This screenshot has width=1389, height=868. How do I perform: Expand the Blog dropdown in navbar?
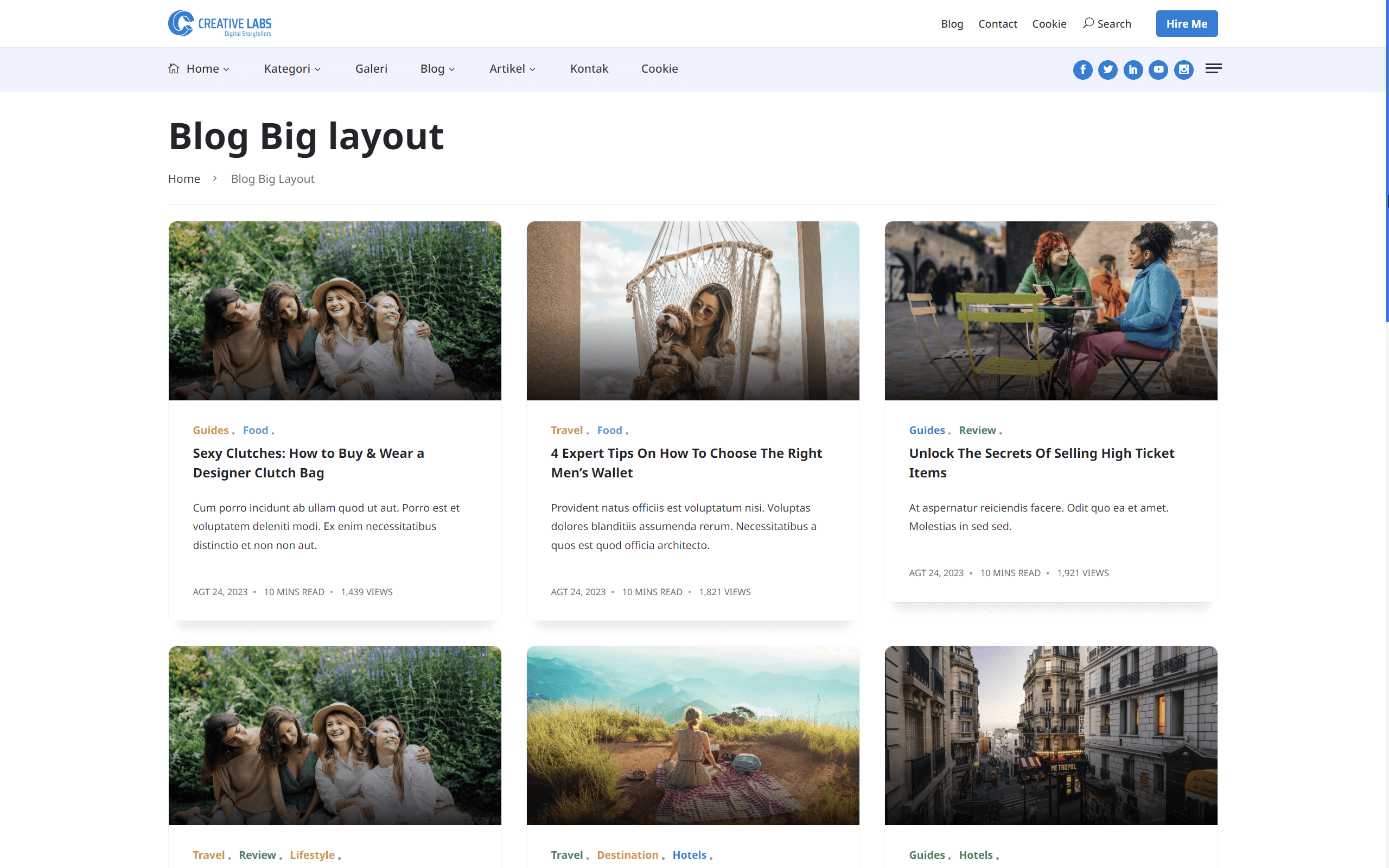pyautogui.click(x=437, y=69)
